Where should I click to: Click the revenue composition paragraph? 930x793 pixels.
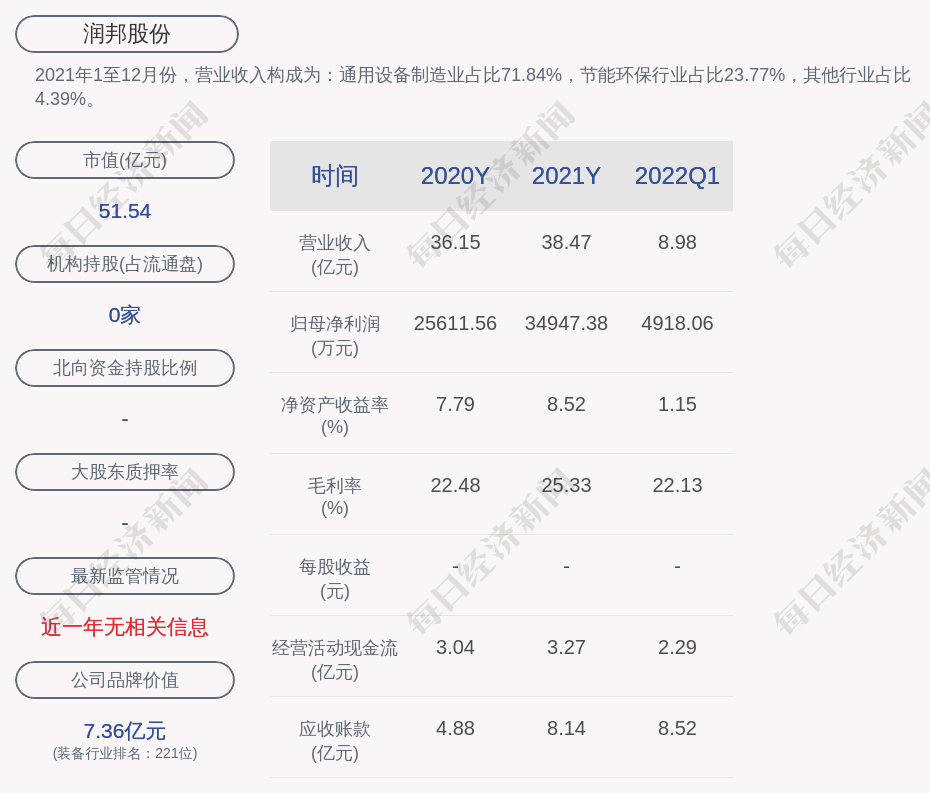pos(473,87)
